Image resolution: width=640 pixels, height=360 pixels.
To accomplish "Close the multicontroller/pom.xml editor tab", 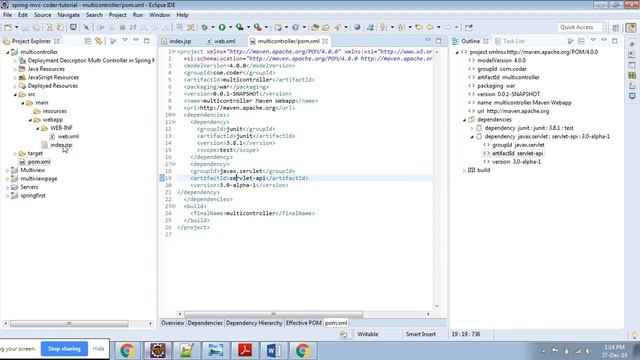I will (325, 41).
